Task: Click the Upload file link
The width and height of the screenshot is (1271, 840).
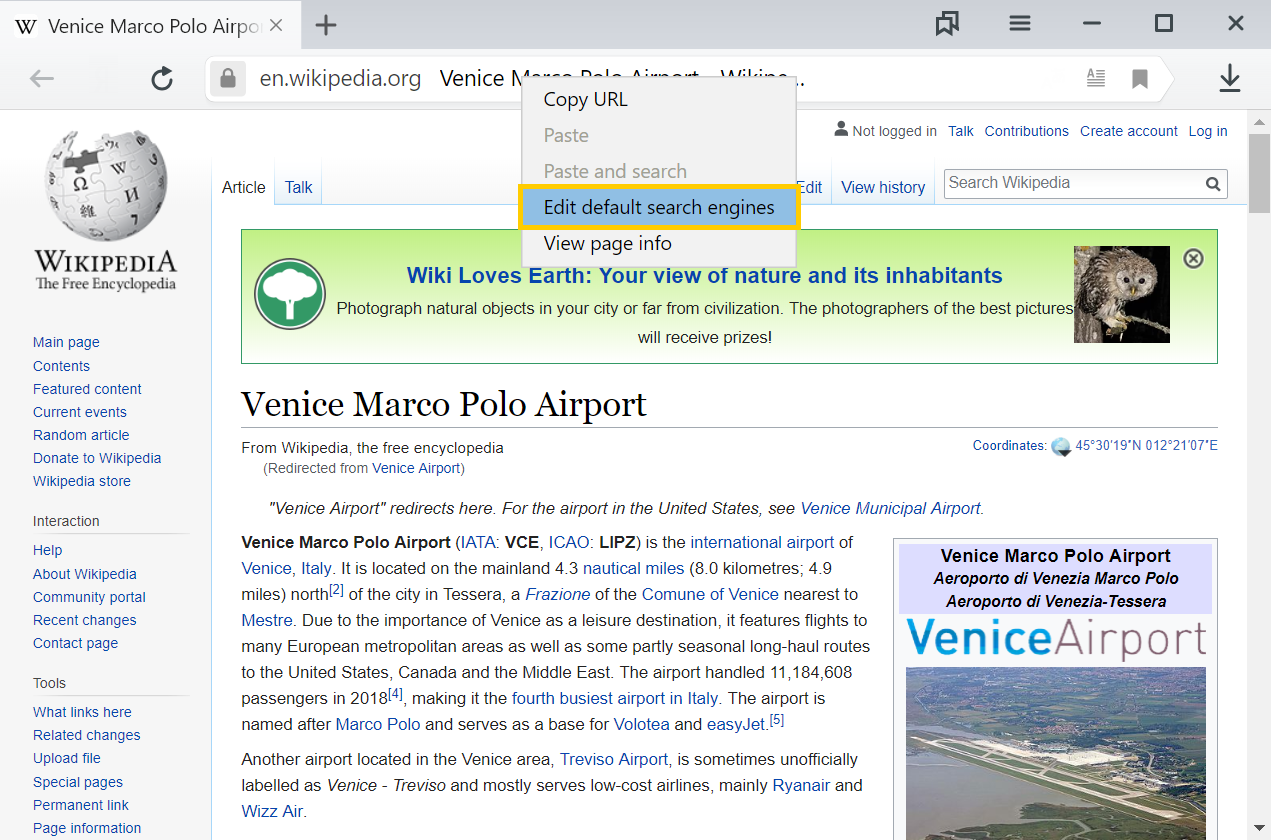Action: (x=67, y=758)
